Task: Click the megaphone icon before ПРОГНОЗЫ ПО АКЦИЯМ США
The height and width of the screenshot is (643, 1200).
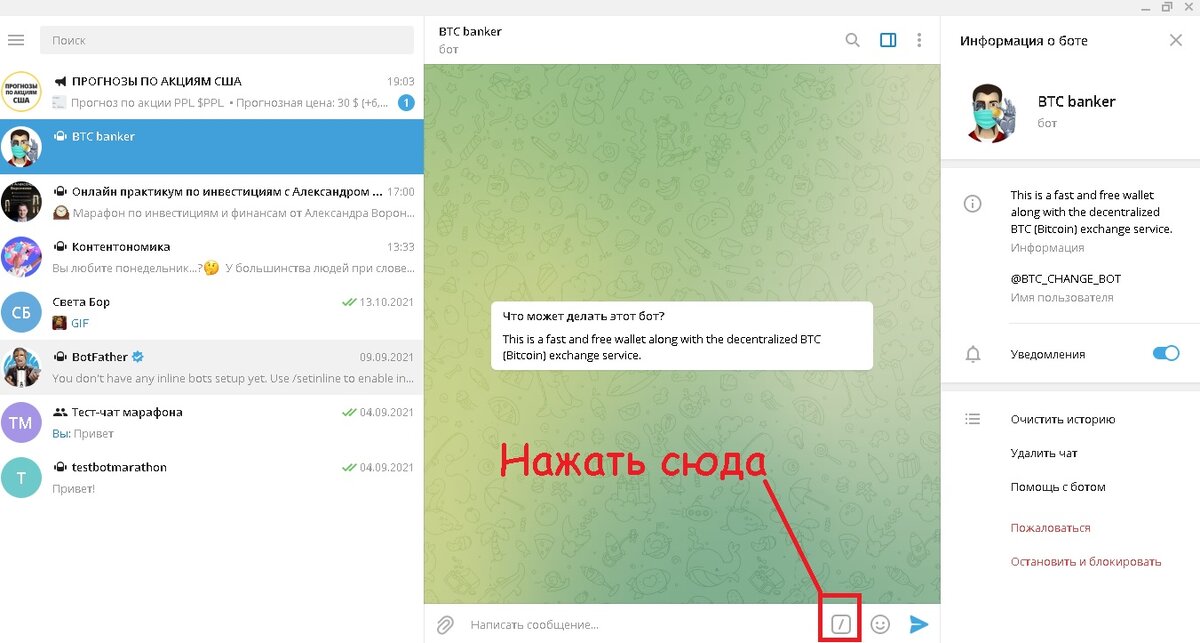Action: pyautogui.click(x=60, y=81)
